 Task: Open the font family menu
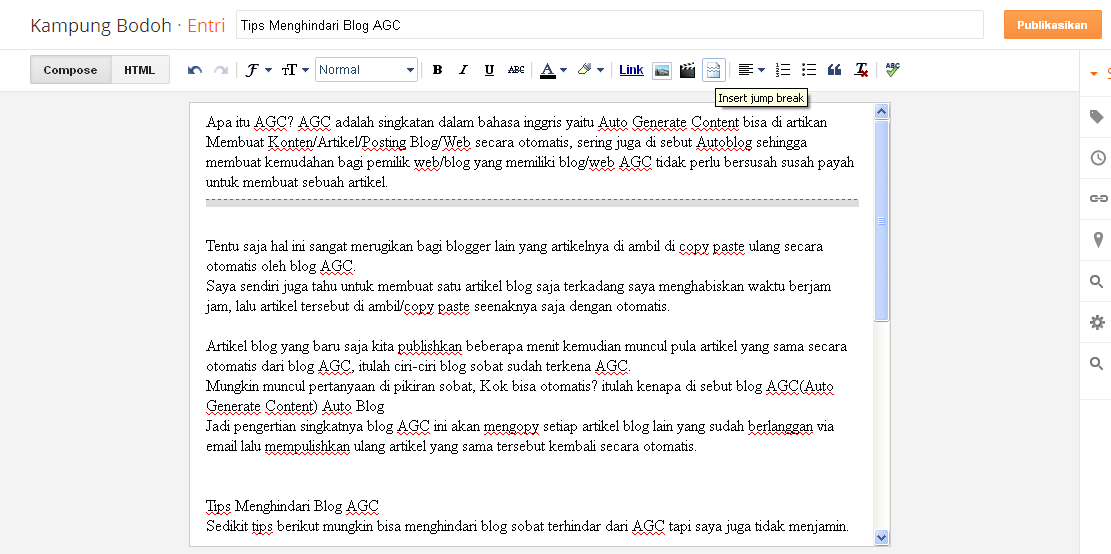click(258, 70)
